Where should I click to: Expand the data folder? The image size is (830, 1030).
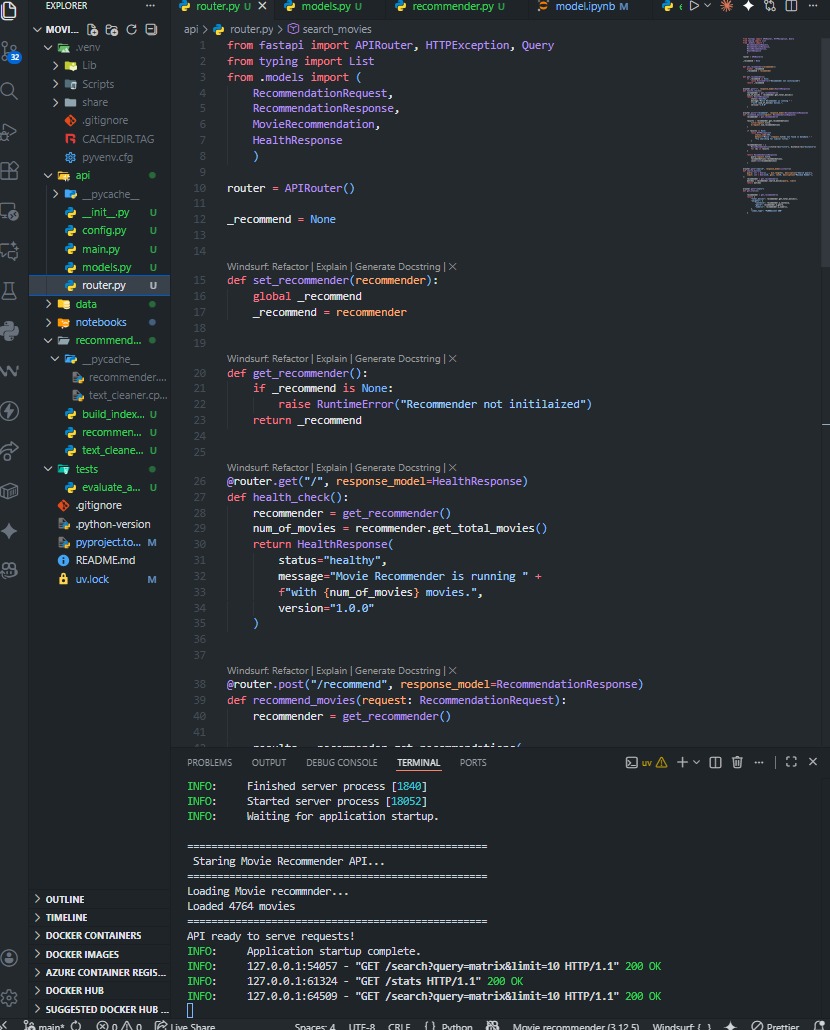click(x=48, y=304)
